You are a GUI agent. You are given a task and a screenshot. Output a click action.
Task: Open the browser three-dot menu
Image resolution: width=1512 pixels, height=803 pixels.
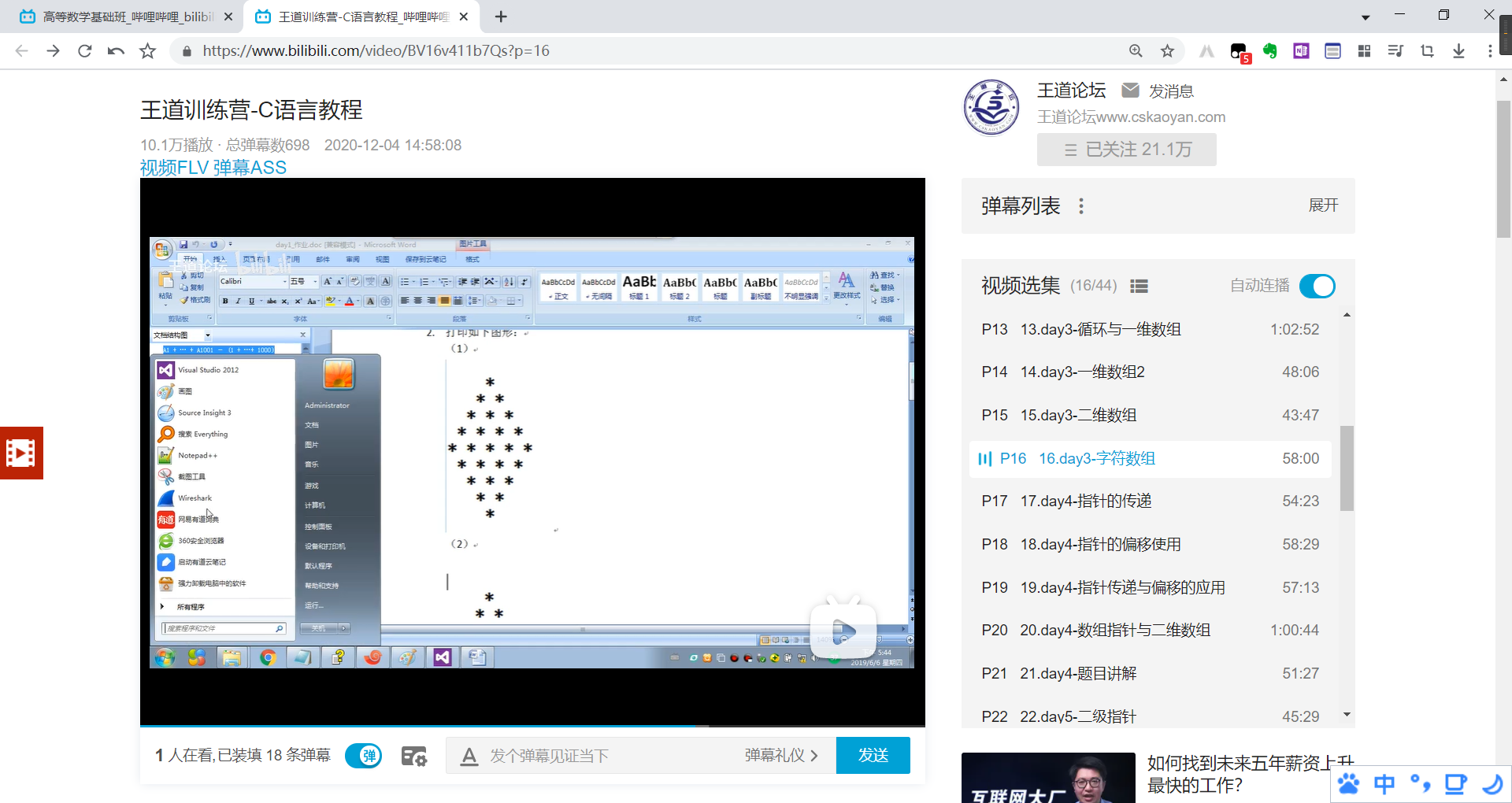[1489, 51]
